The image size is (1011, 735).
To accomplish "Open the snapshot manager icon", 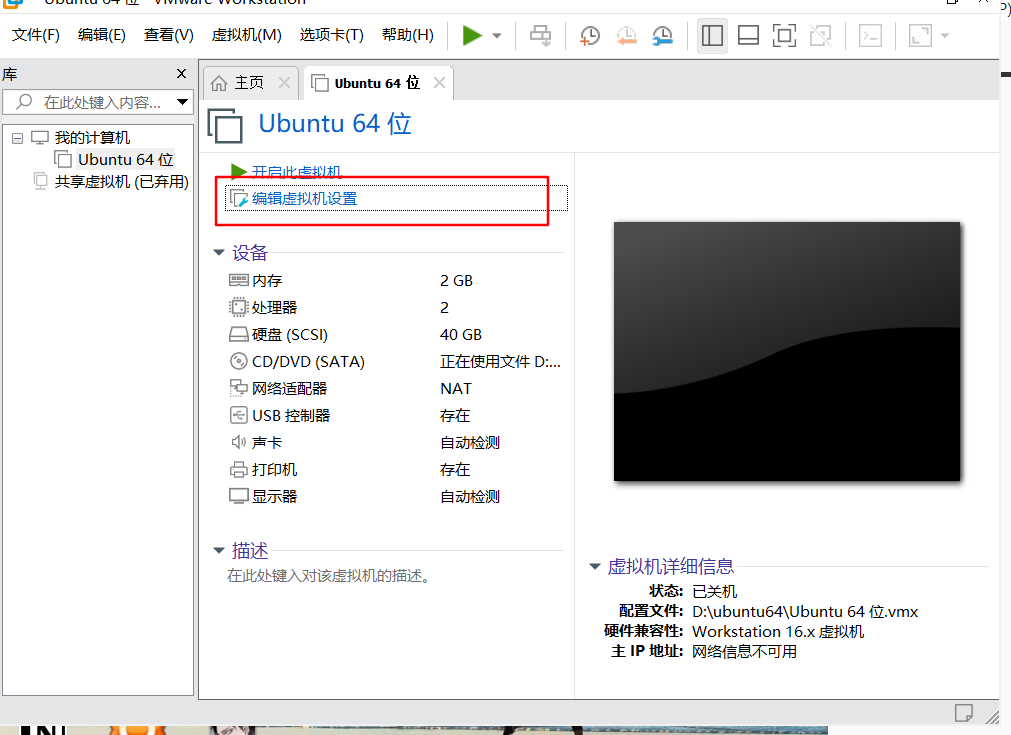I will [662, 35].
